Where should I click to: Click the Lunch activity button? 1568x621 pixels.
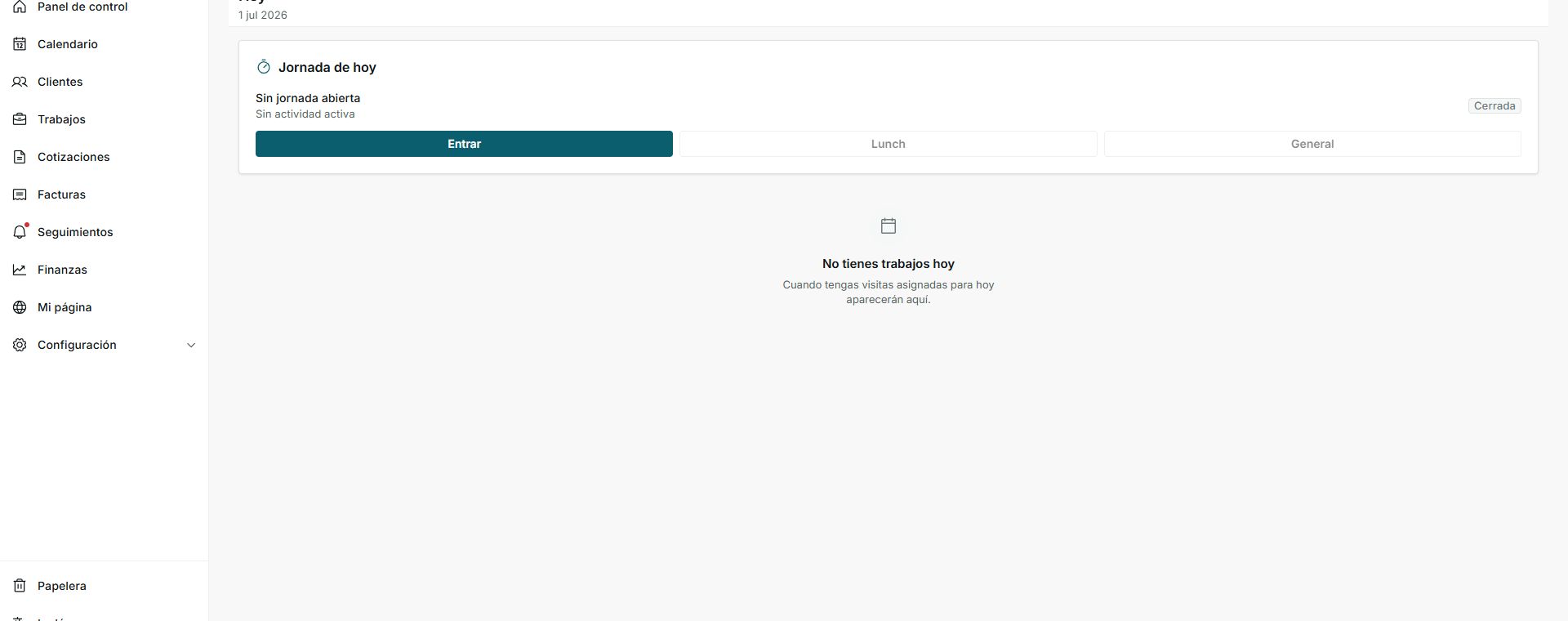coord(888,144)
